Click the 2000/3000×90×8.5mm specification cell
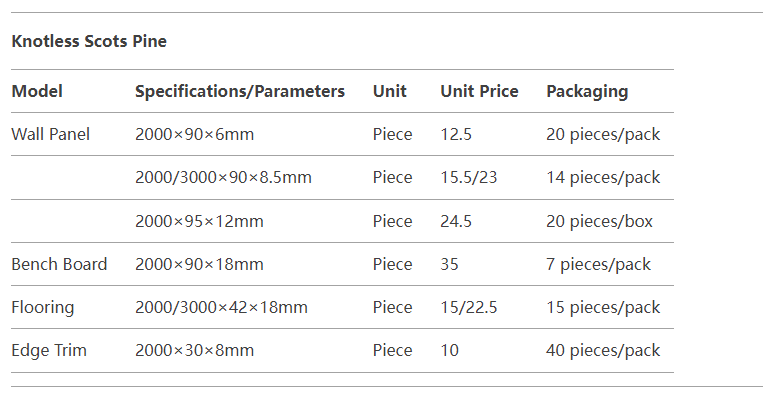 (223, 177)
